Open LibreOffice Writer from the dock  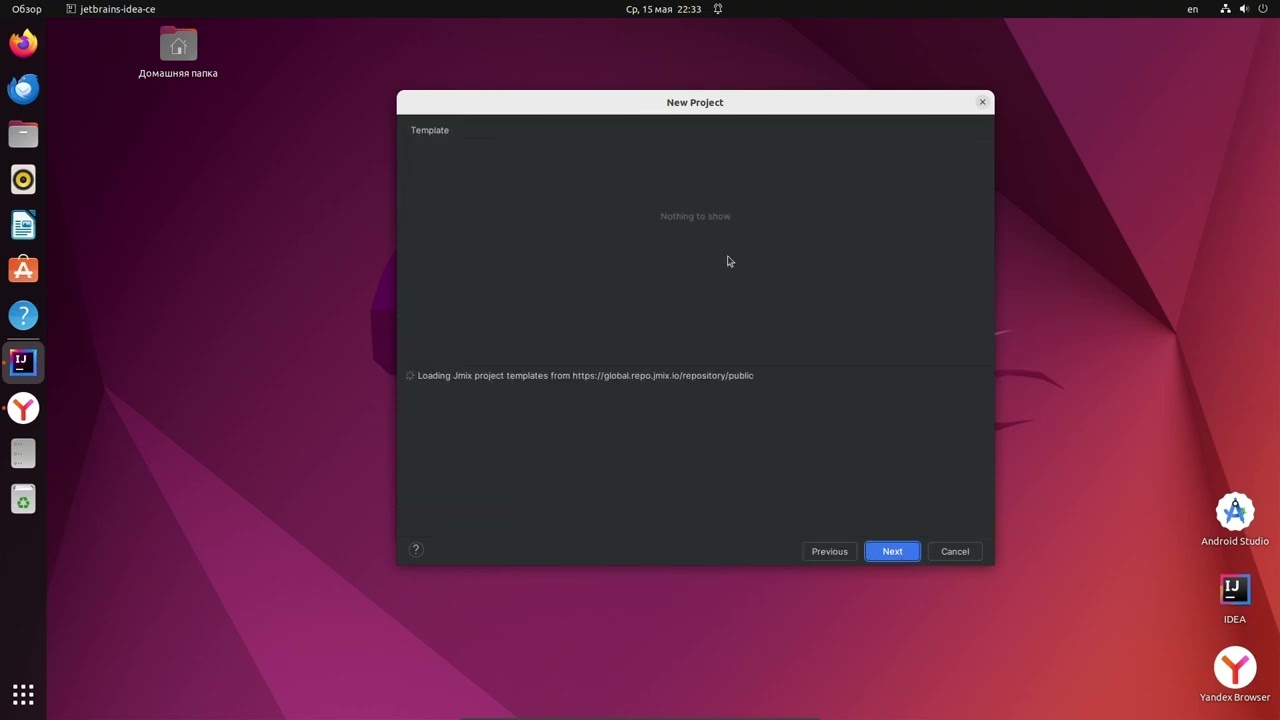23,225
